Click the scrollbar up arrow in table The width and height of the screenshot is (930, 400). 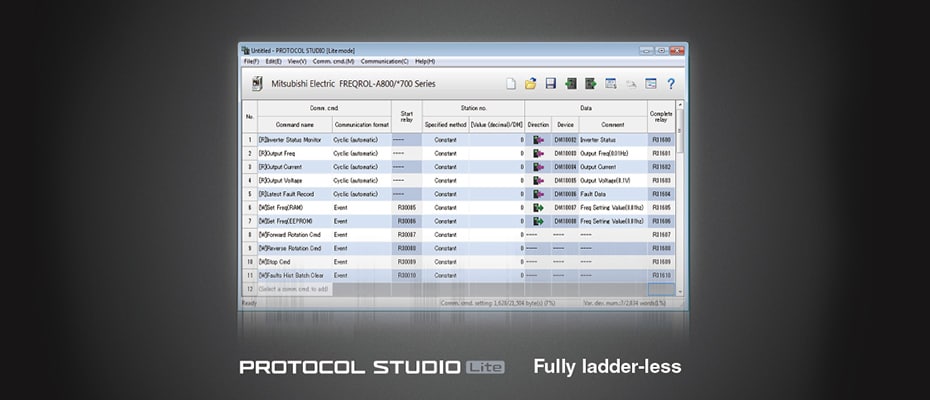coord(681,104)
